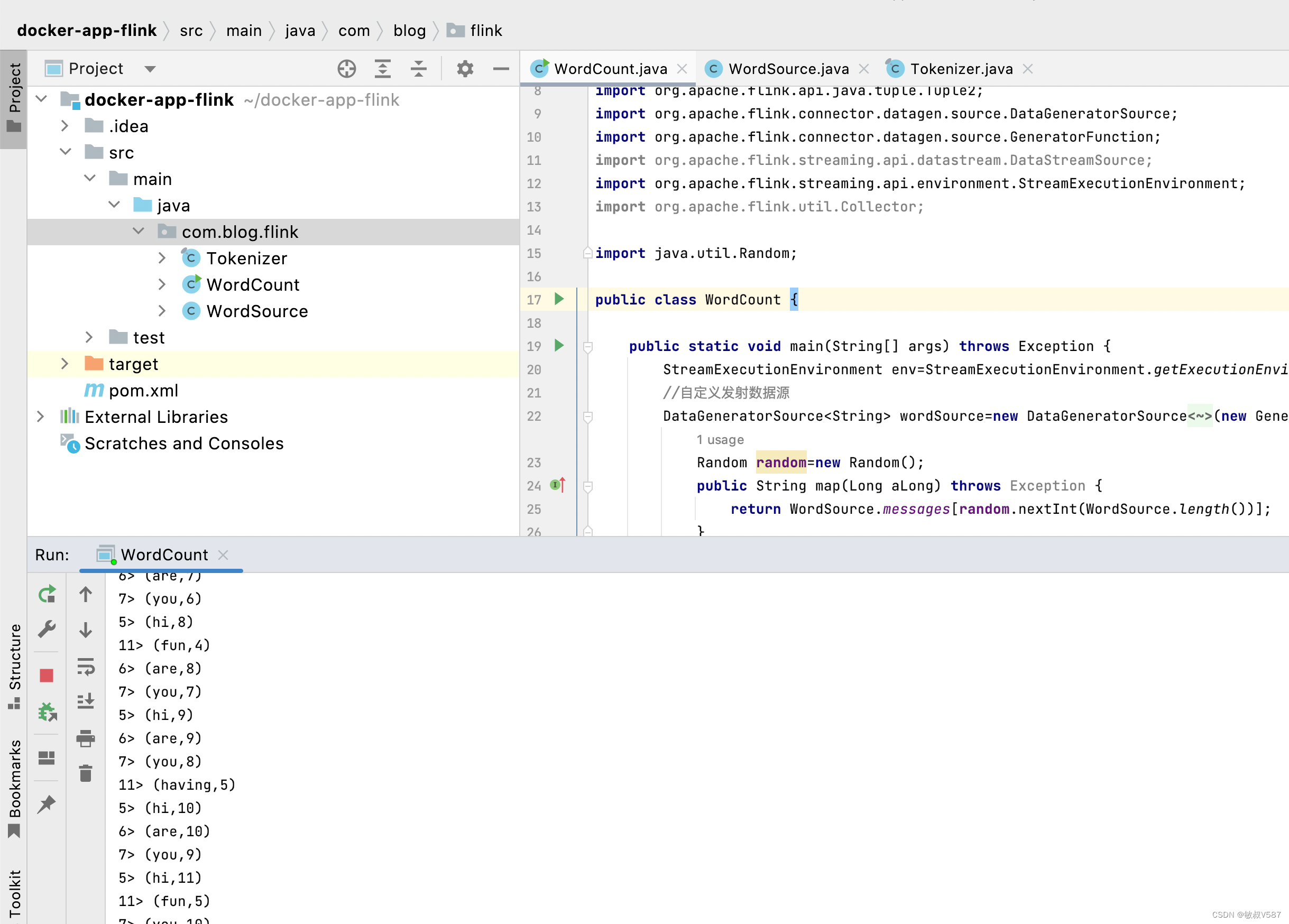This screenshot has width=1289, height=924.
Task: Place cursor on line 17 class declaration
Action: coord(696,300)
